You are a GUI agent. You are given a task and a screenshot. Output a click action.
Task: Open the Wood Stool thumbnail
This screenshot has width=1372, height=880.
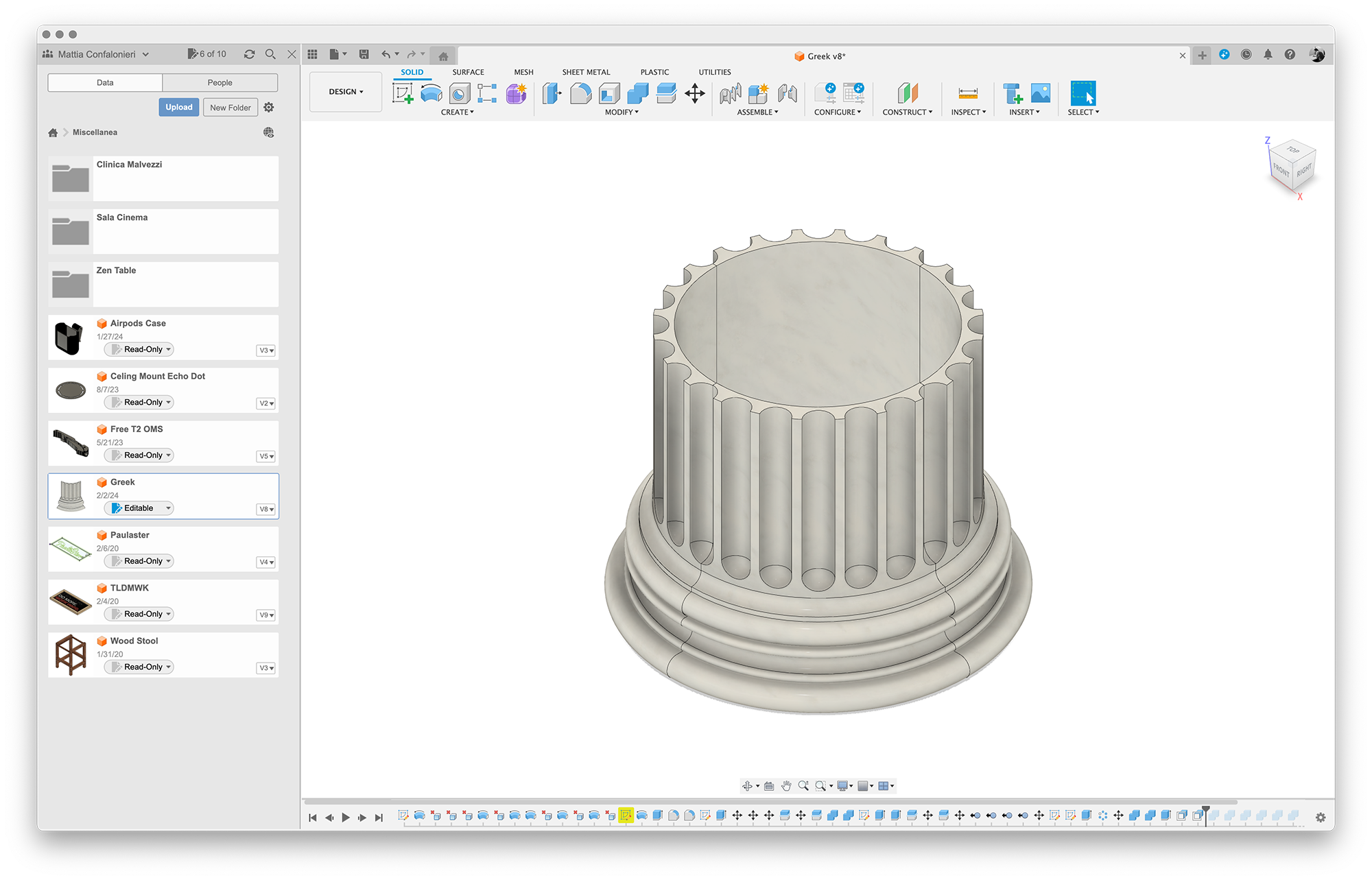pos(71,655)
